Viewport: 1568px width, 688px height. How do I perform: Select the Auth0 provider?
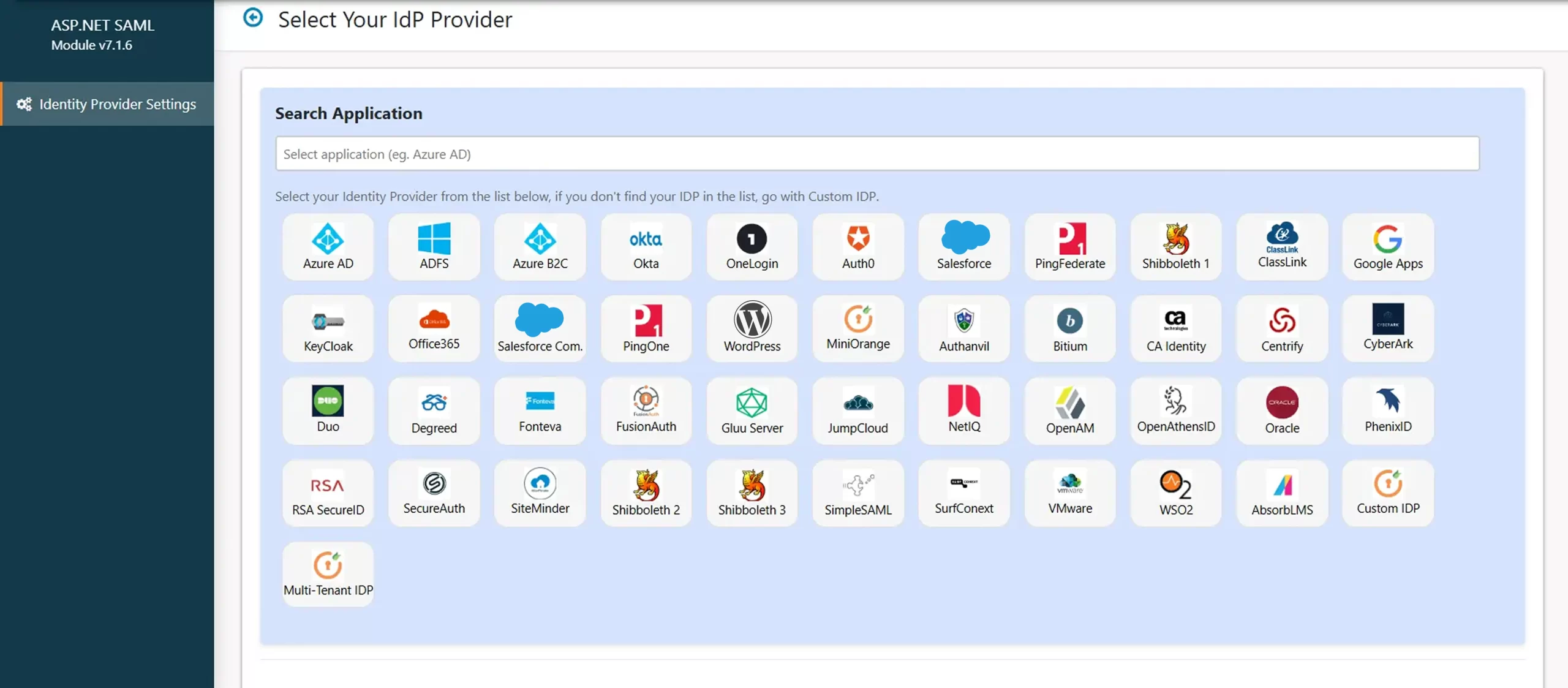click(x=858, y=247)
